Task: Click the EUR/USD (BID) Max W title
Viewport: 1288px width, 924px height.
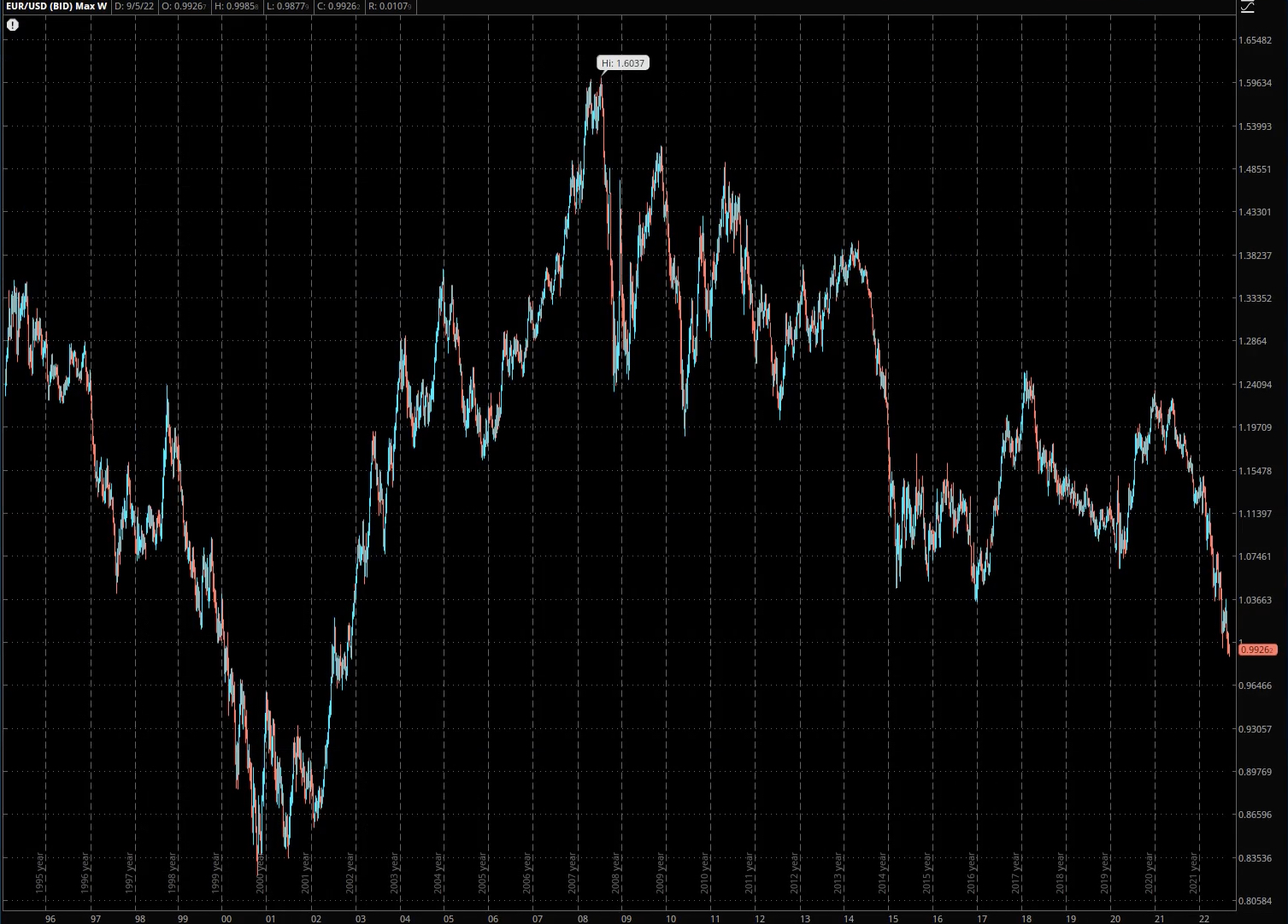Action: point(56,7)
